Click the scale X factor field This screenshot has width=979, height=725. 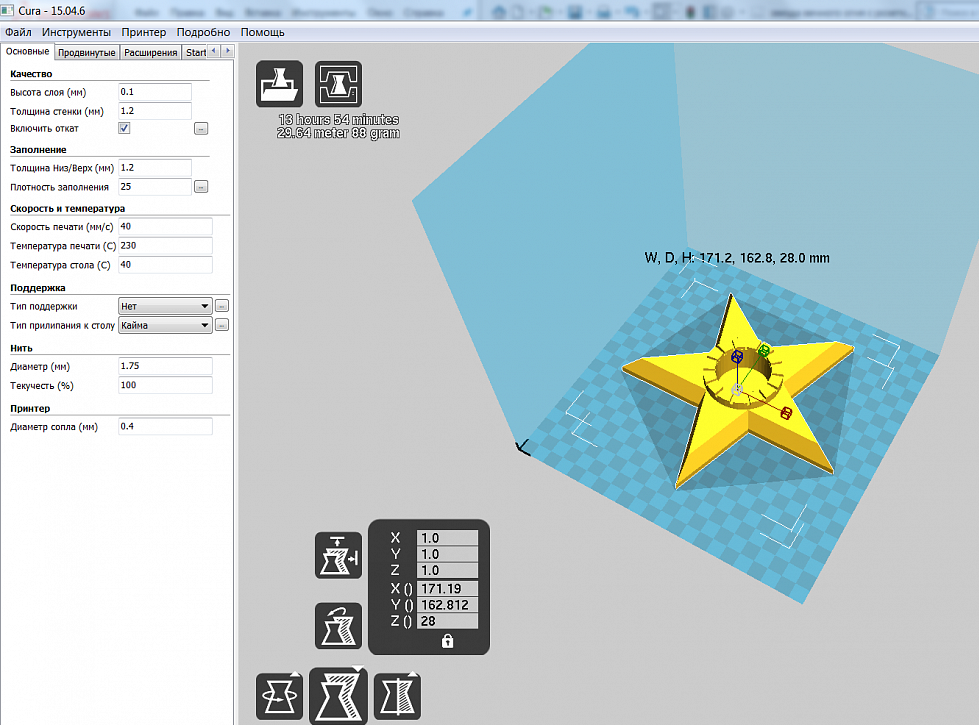click(448, 538)
